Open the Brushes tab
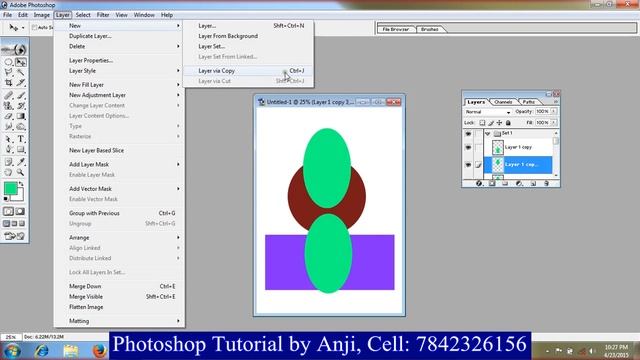Screen dimensions: 640x360 (x=429, y=29)
